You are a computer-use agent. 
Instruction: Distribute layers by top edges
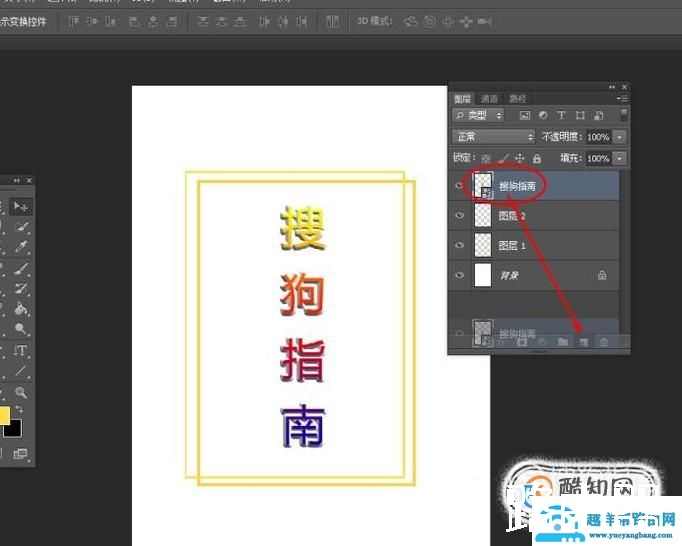point(202,21)
